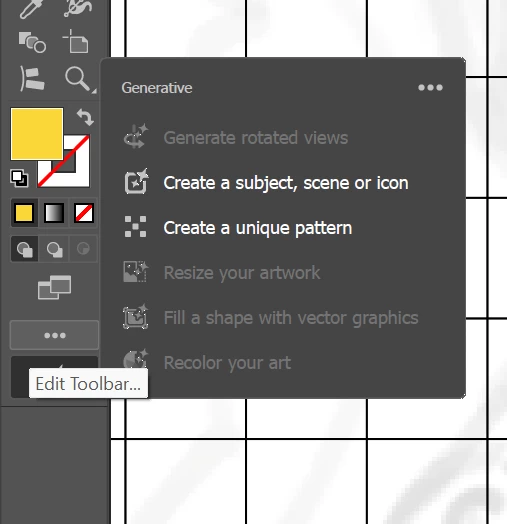Image resolution: width=507 pixels, height=524 pixels.
Task: Toggle Draw Inside mode
Action: [83, 249]
